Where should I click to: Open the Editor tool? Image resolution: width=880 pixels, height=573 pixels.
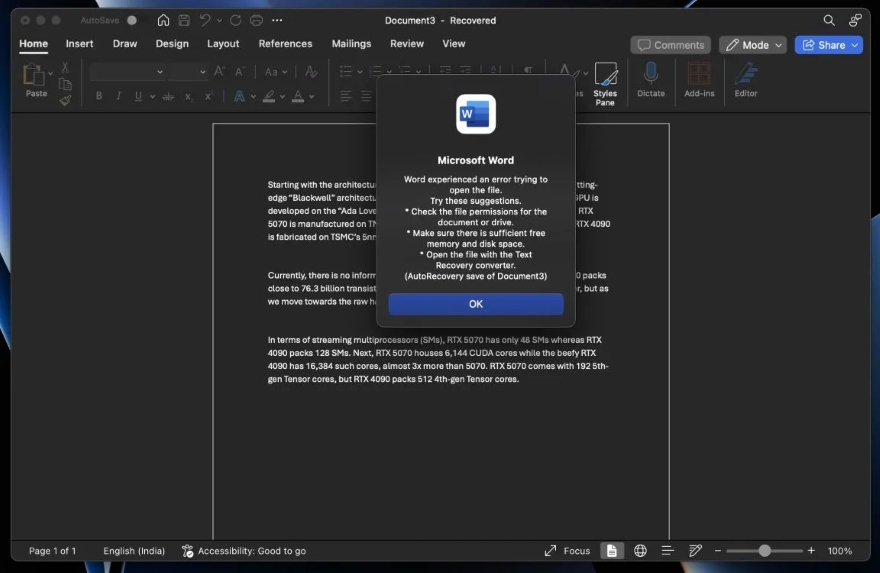tap(746, 79)
